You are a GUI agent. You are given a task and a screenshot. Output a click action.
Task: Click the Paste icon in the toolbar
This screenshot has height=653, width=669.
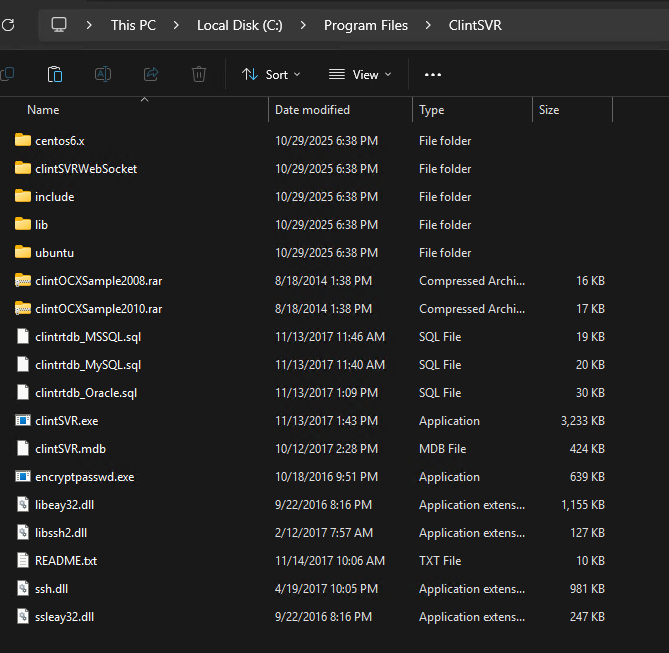(x=55, y=74)
